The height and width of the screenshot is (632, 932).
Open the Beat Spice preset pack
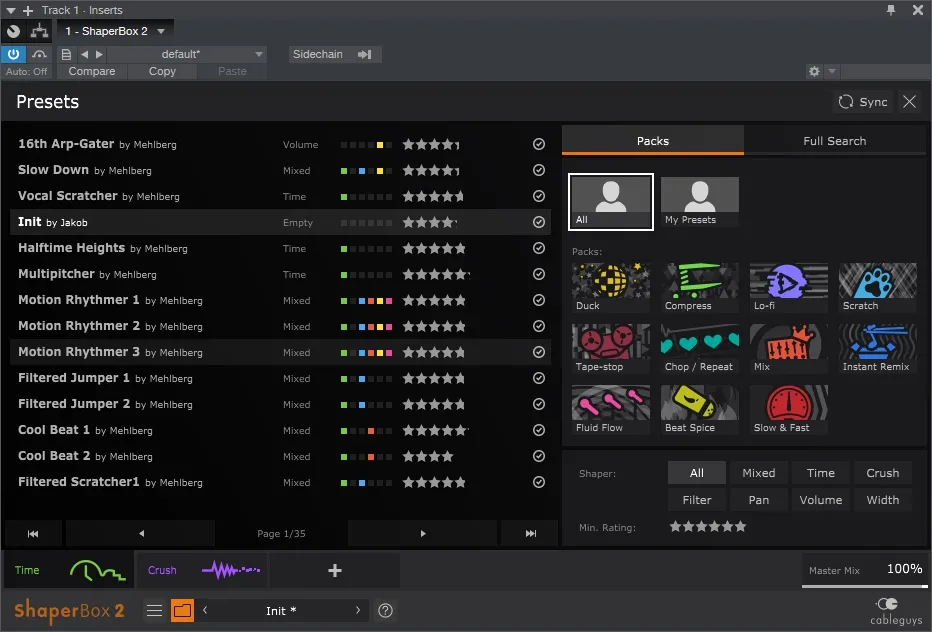[700, 410]
